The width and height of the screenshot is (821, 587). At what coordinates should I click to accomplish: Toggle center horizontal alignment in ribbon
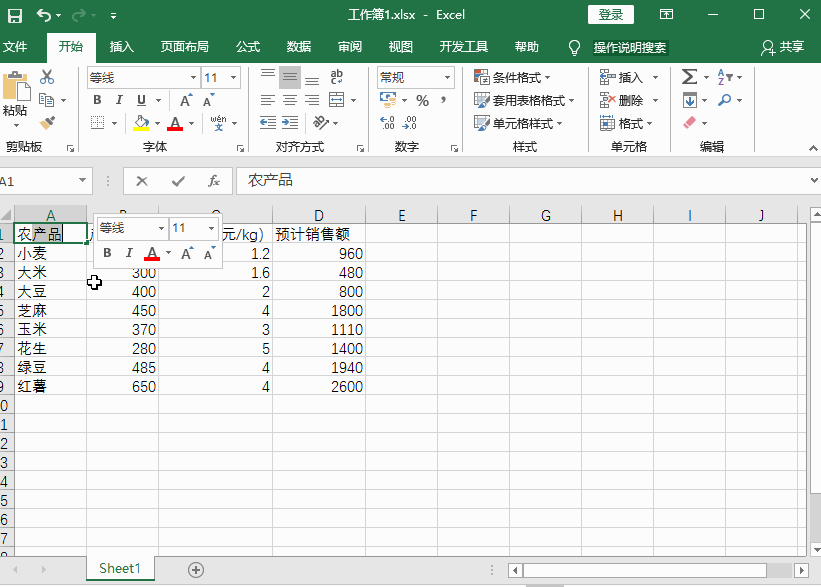pos(289,100)
